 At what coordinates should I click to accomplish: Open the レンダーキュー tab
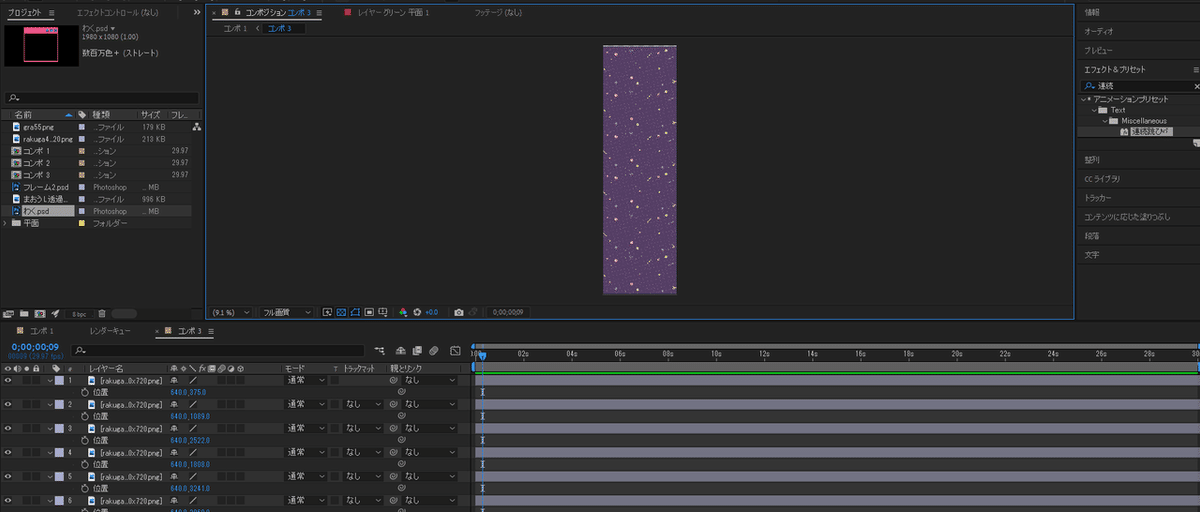point(110,331)
